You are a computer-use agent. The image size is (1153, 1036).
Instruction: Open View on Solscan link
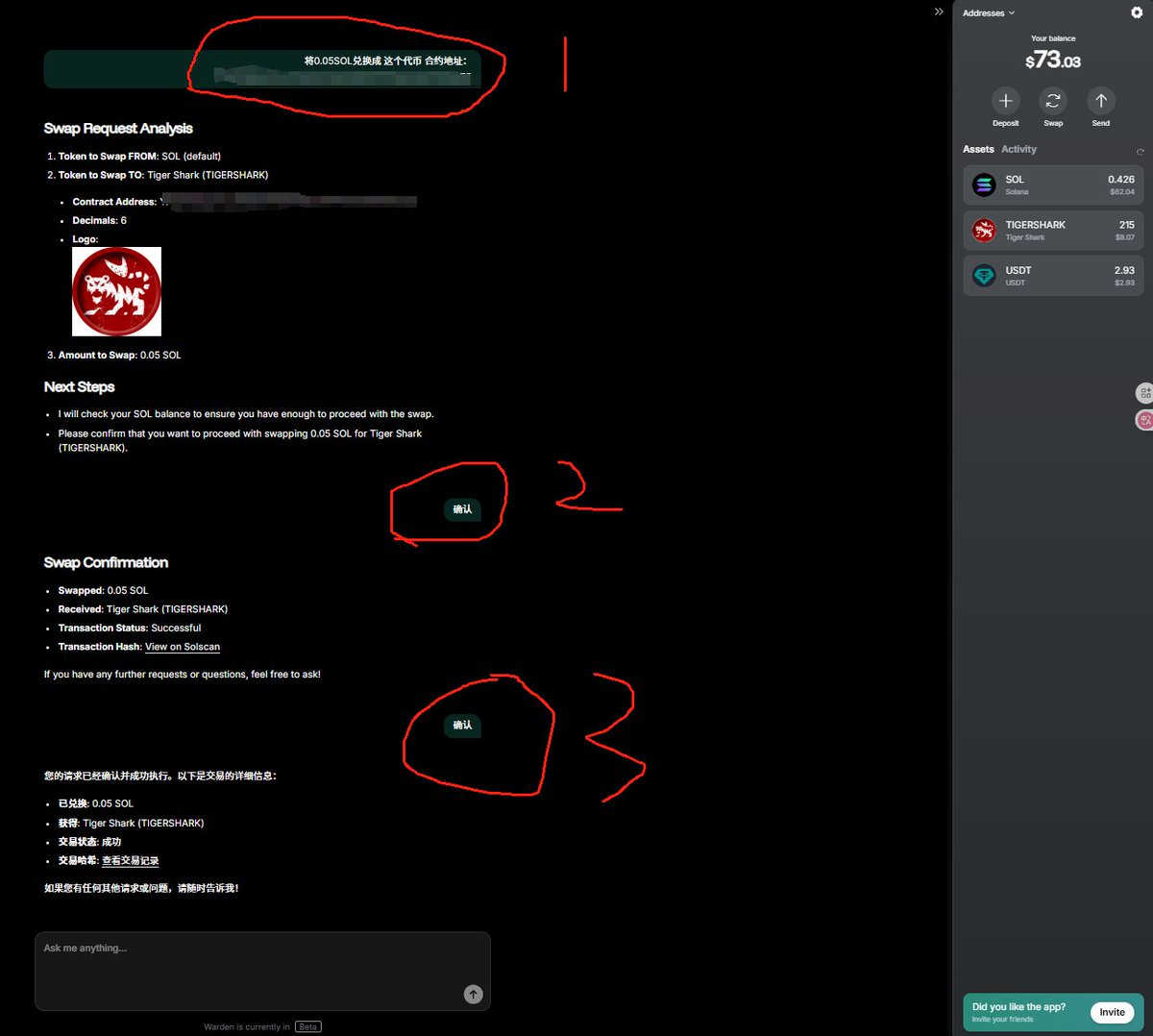183,647
